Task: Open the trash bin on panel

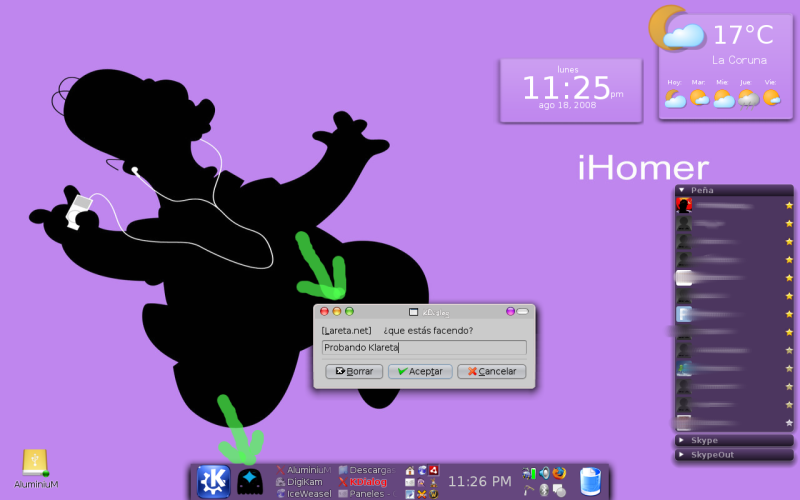Action: click(590, 481)
